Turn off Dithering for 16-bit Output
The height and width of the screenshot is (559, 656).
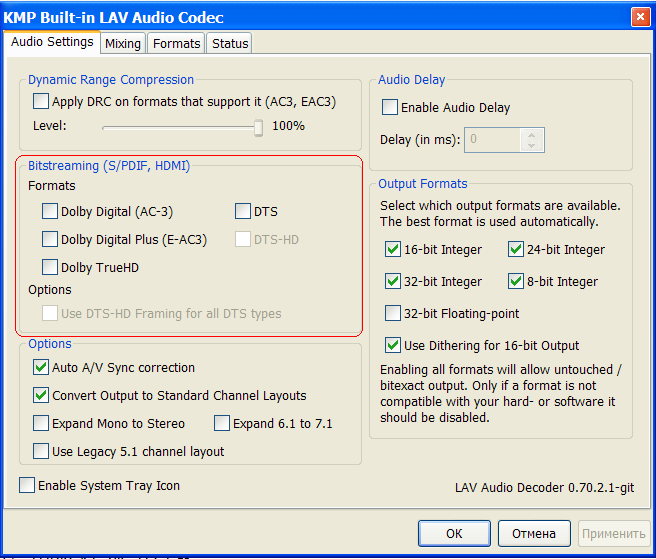click(x=393, y=345)
